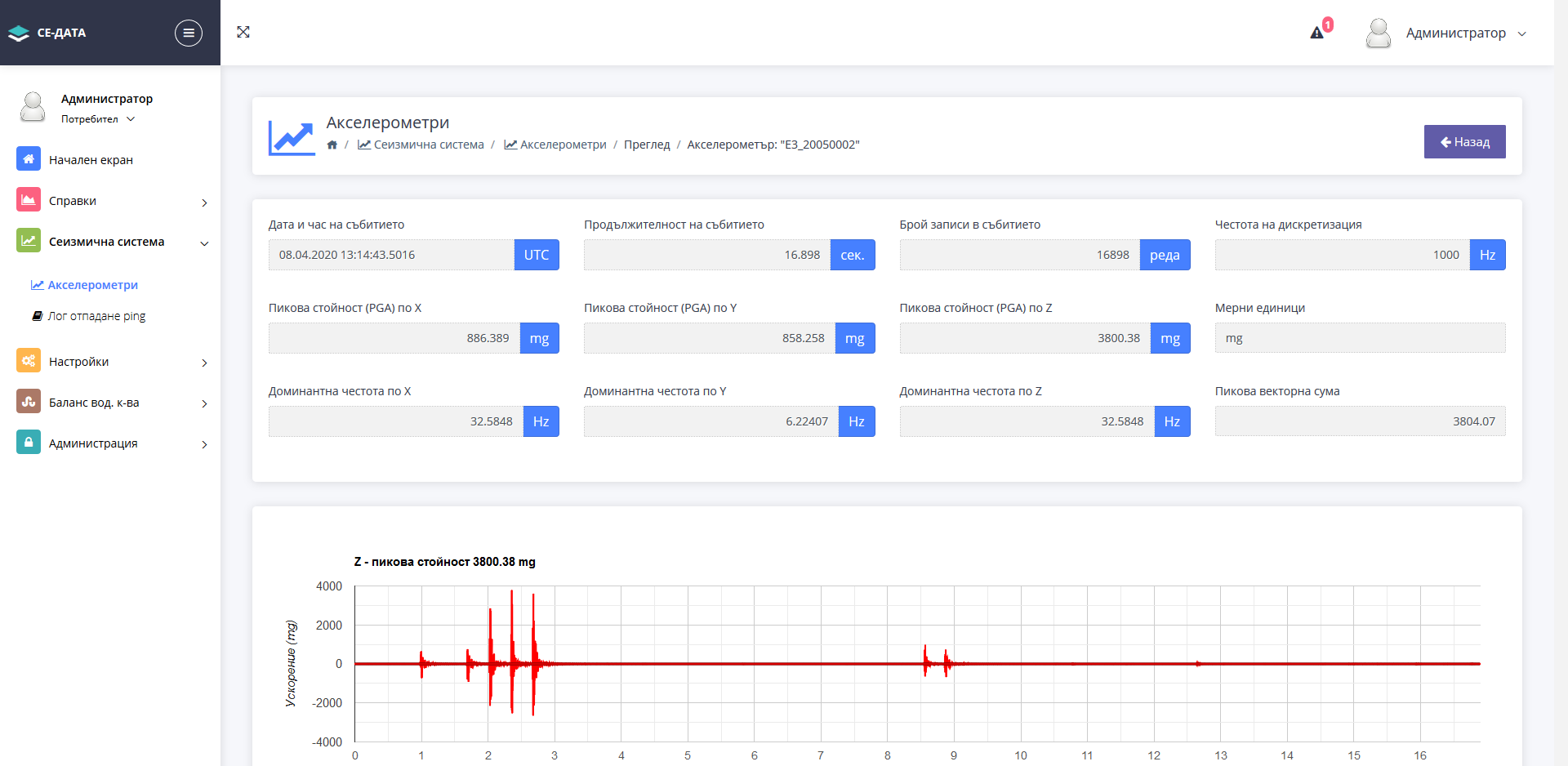Click the Назад back button
Image resolution: width=1568 pixels, height=766 pixels.
tap(1464, 142)
